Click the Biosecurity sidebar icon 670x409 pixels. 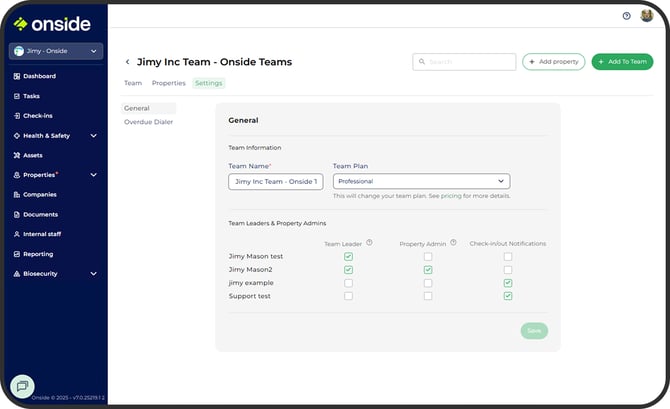[17, 274]
